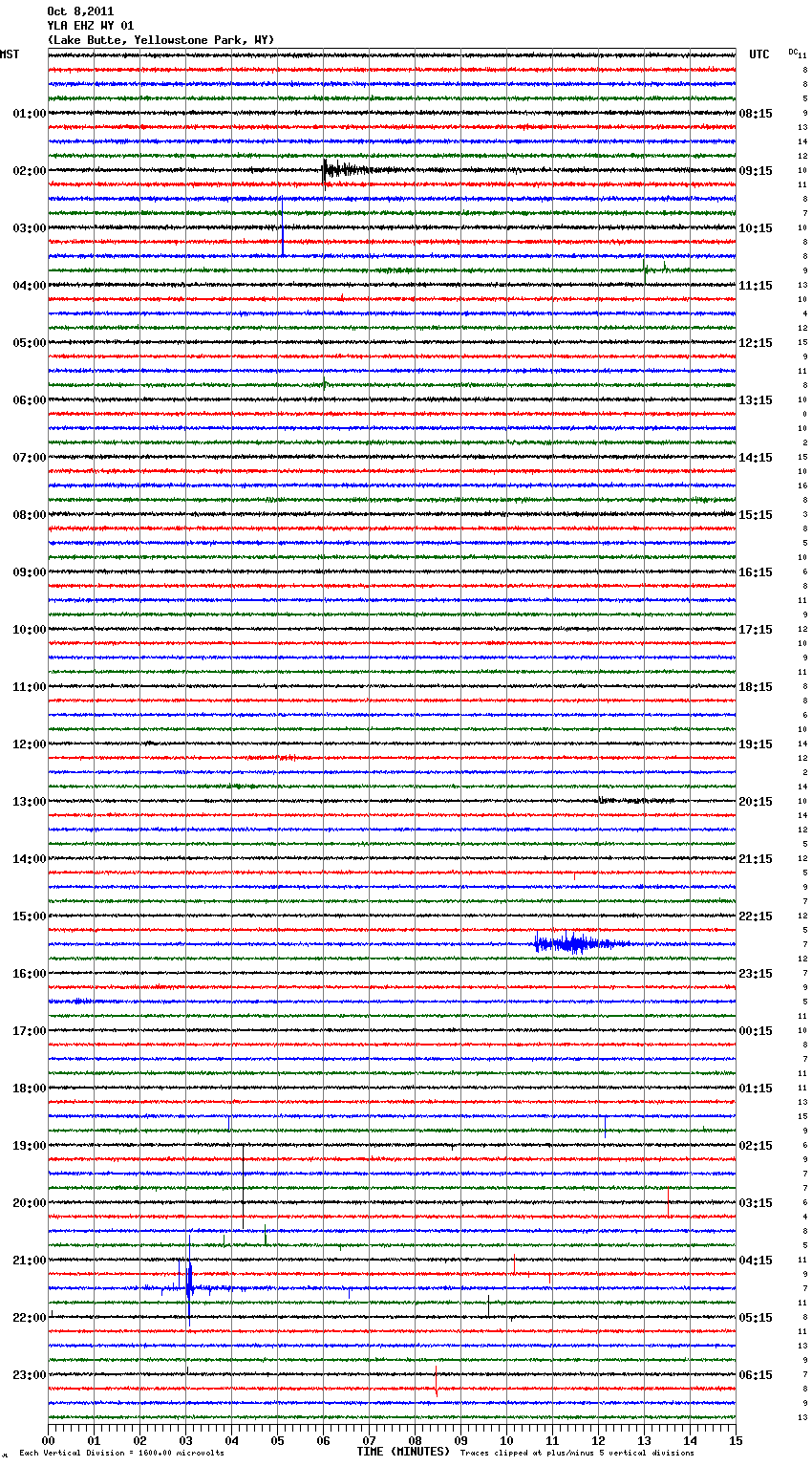812x1466 pixels.
Task: Select MST time label '19:00'
Action: (29, 1146)
